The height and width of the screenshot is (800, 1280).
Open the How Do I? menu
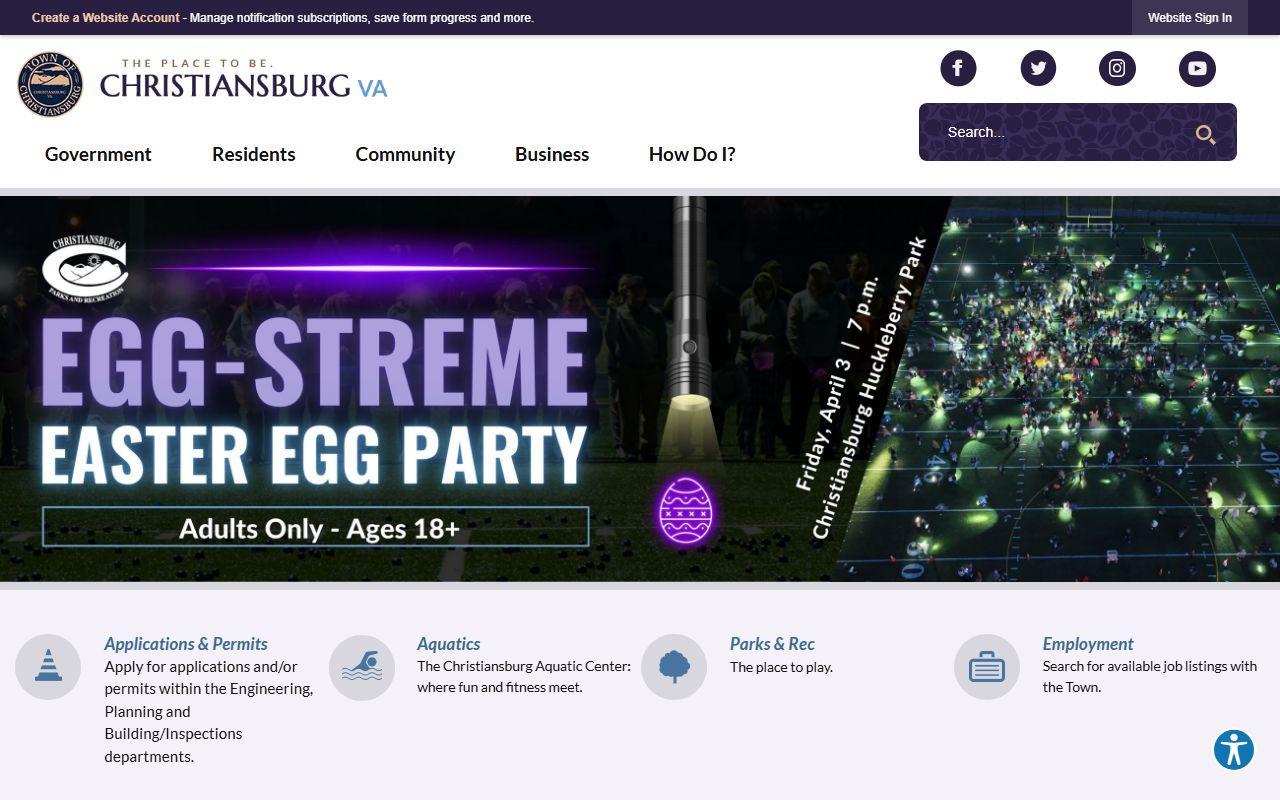tap(692, 154)
